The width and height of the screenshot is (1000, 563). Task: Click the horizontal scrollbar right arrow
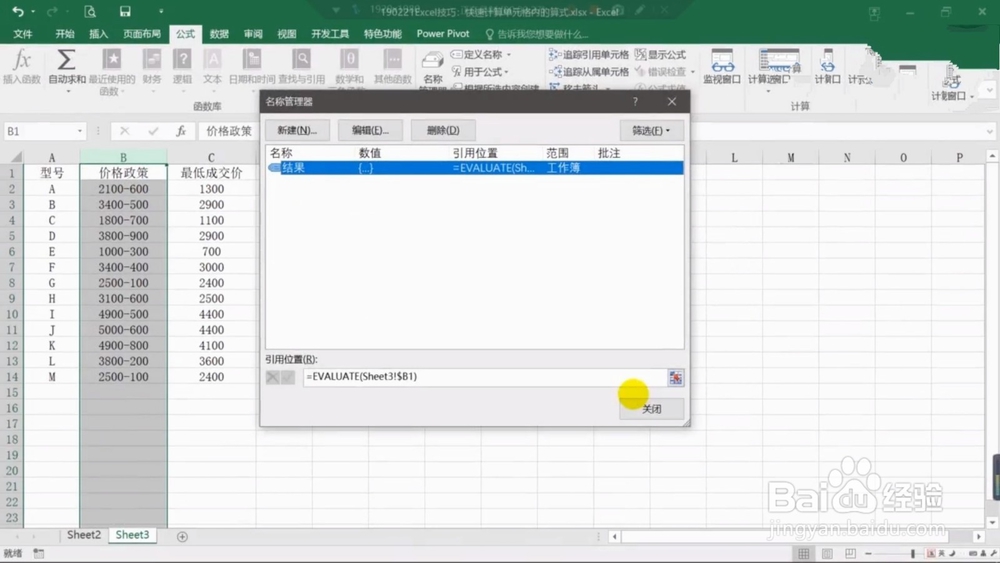click(x=978, y=537)
